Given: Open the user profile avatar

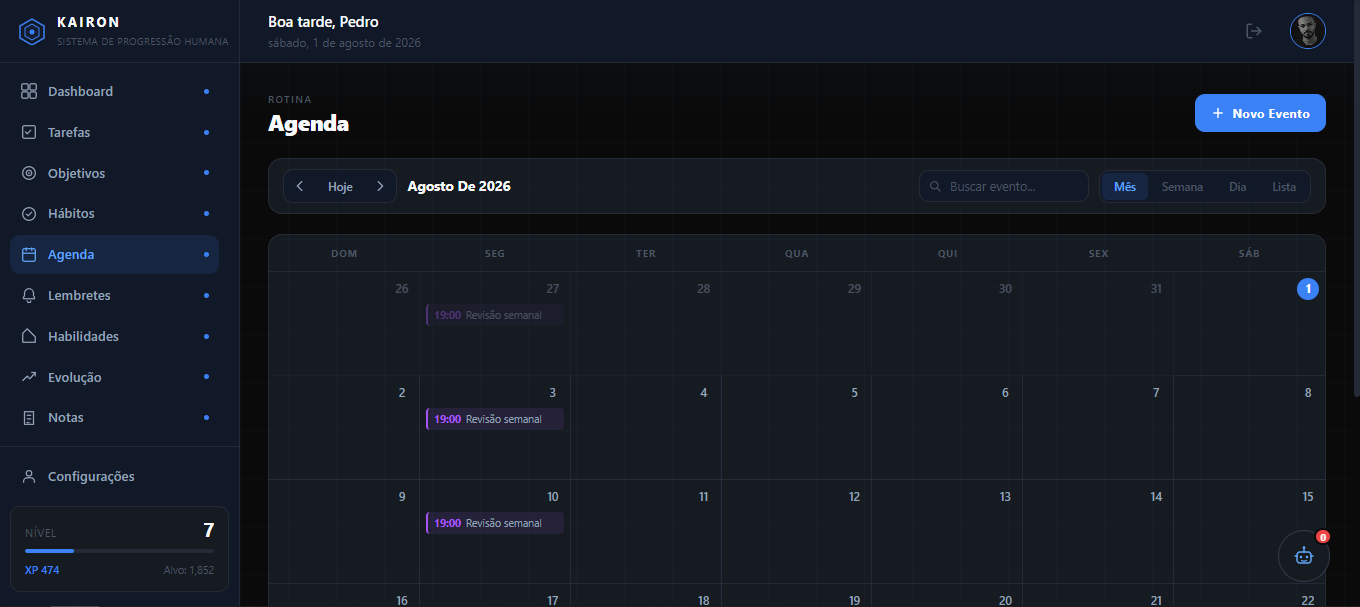Looking at the screenshot, I should point(1308,31).
